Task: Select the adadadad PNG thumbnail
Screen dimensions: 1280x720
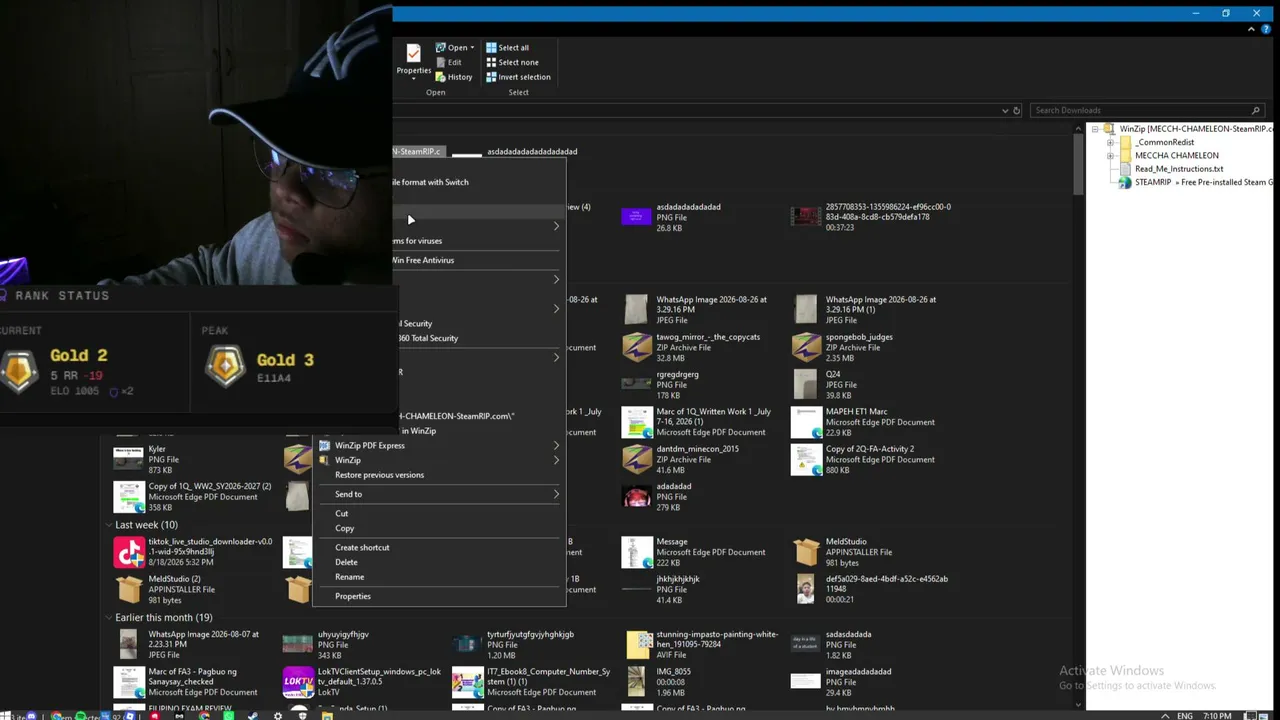Action: (x=637, y=497)
